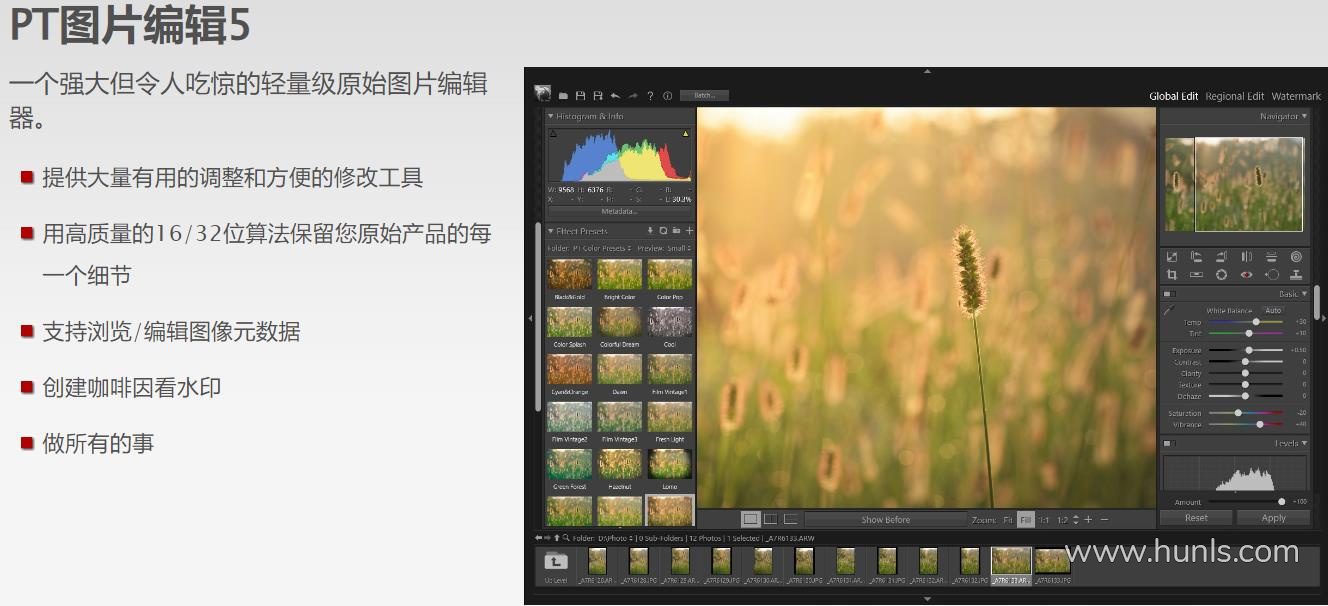Click the Apply button

click(1273, 518)
